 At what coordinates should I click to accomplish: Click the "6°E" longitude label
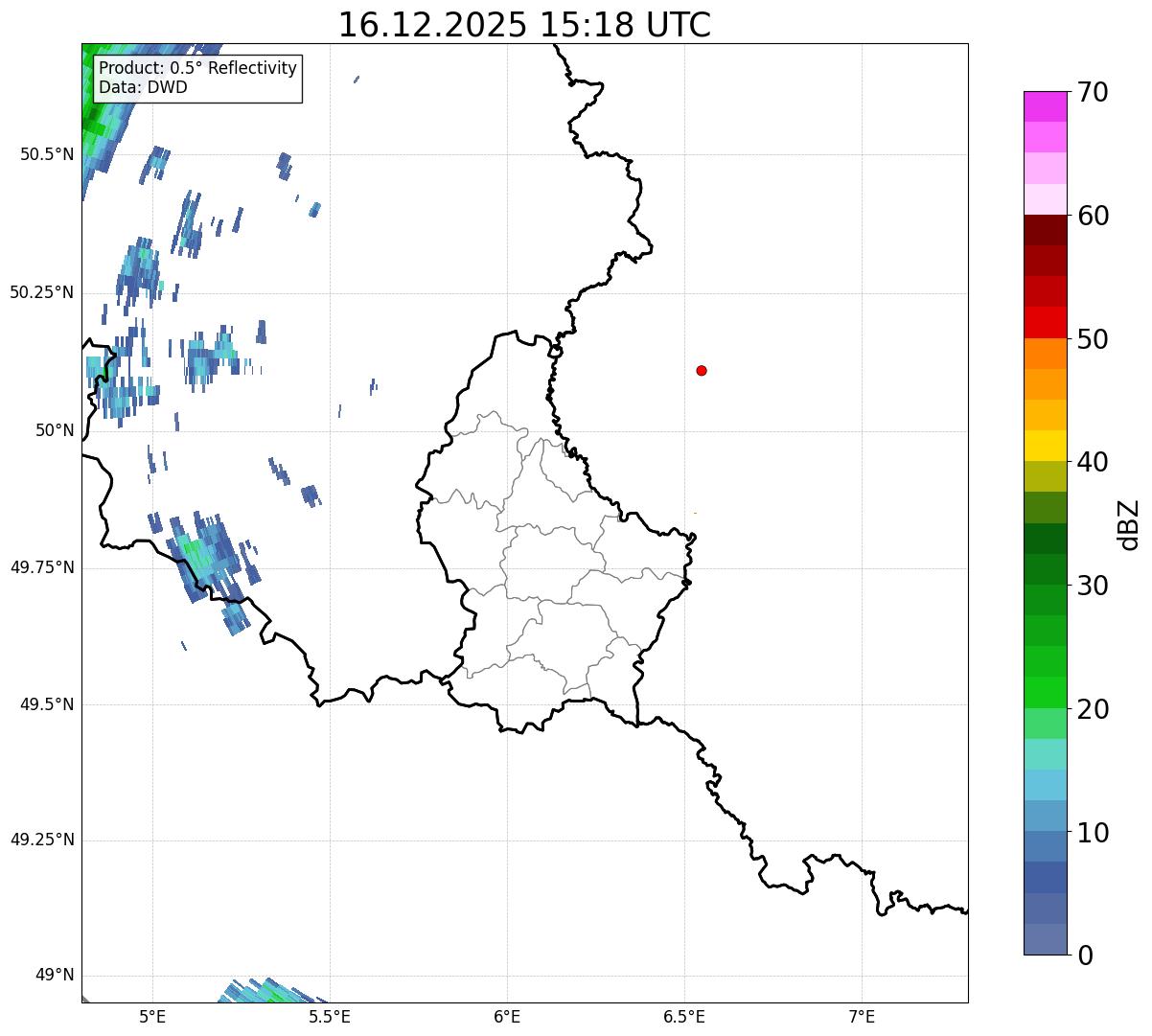[507, 1016]
